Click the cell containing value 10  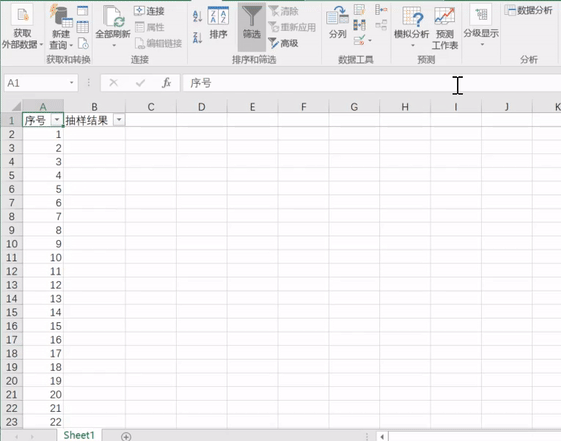[x=43, y=258]
